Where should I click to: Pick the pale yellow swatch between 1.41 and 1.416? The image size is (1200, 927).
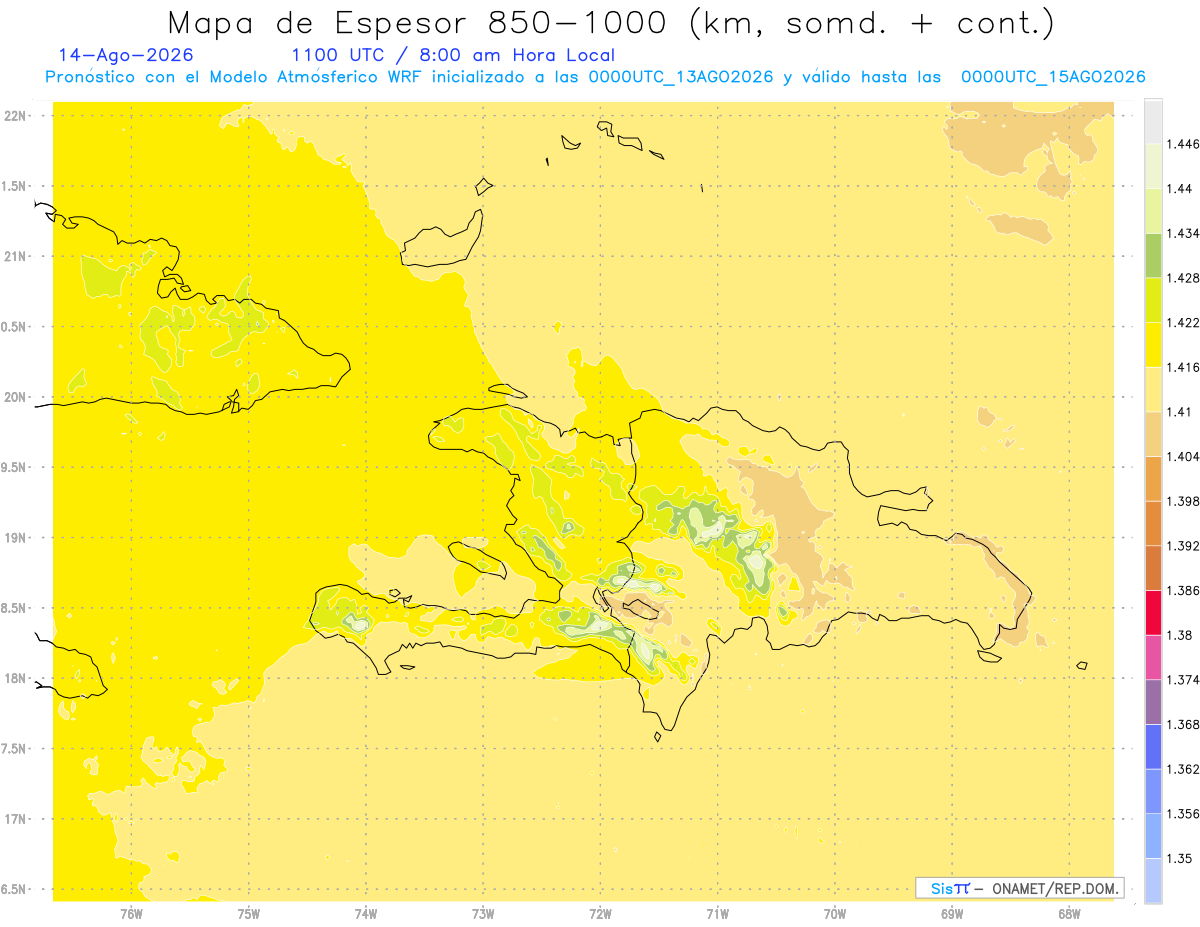click(1153, 389)
